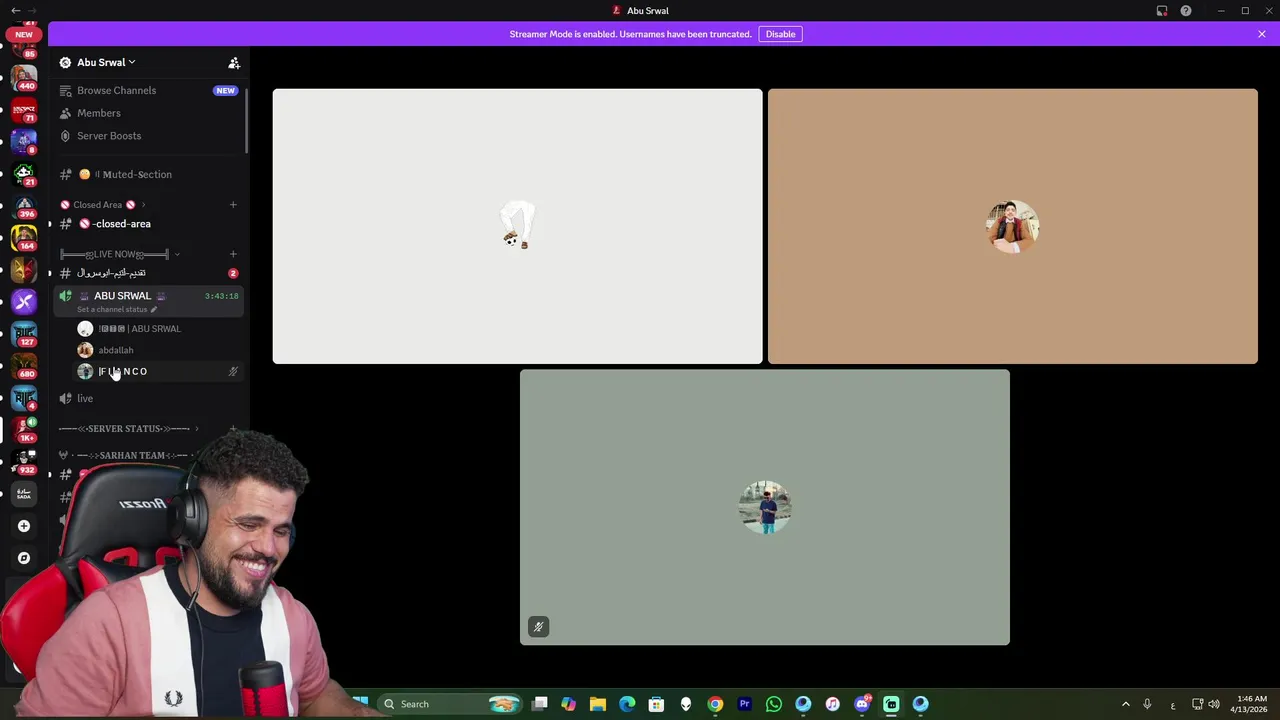This screenshot has height=720, width=1280.
Task: Click the muted mic icon on FLANCO row
Action: pos(233,372)
